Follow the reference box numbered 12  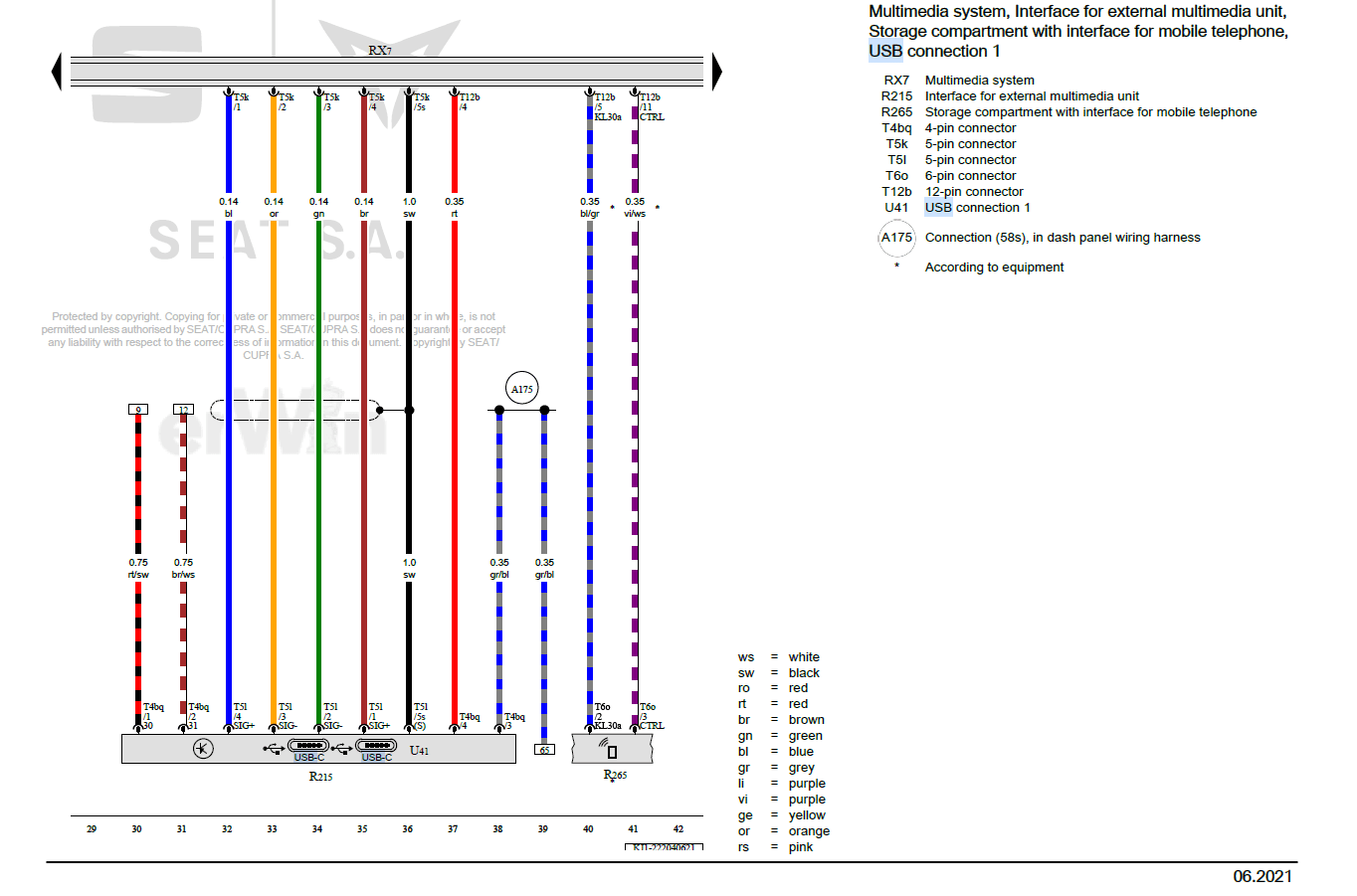[x=183, y=409]
